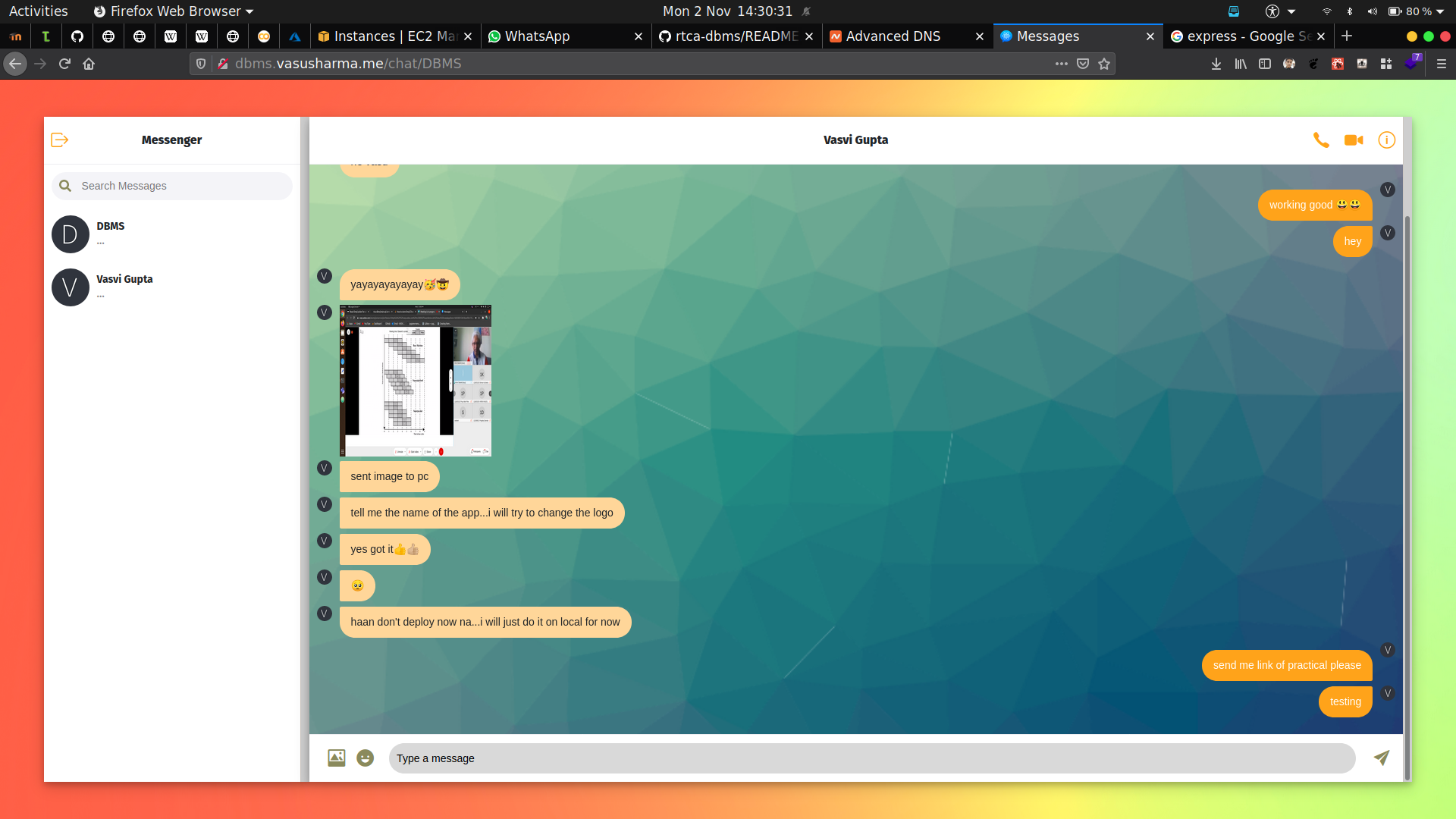Click the send message paper plane
Image resolution: width=1456 pixels, height=819 pixels.
(x=1382, y=758)
